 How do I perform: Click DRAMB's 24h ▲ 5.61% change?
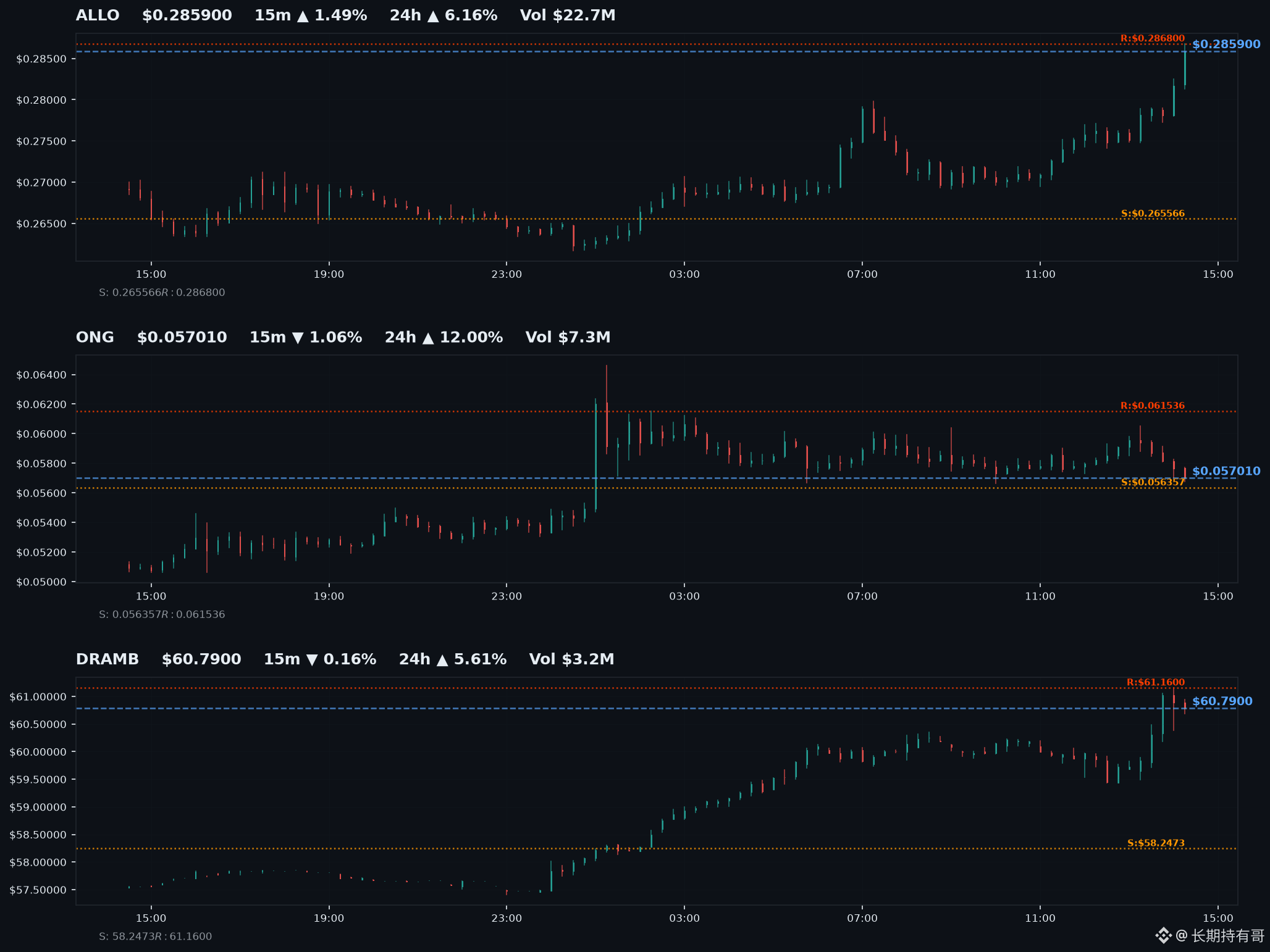[x=453, y=659]
